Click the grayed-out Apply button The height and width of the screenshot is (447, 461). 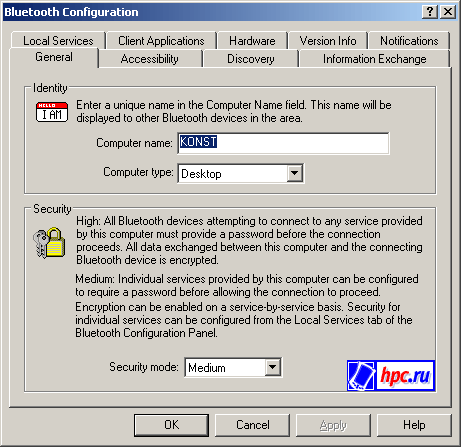(x=333, y=425)
